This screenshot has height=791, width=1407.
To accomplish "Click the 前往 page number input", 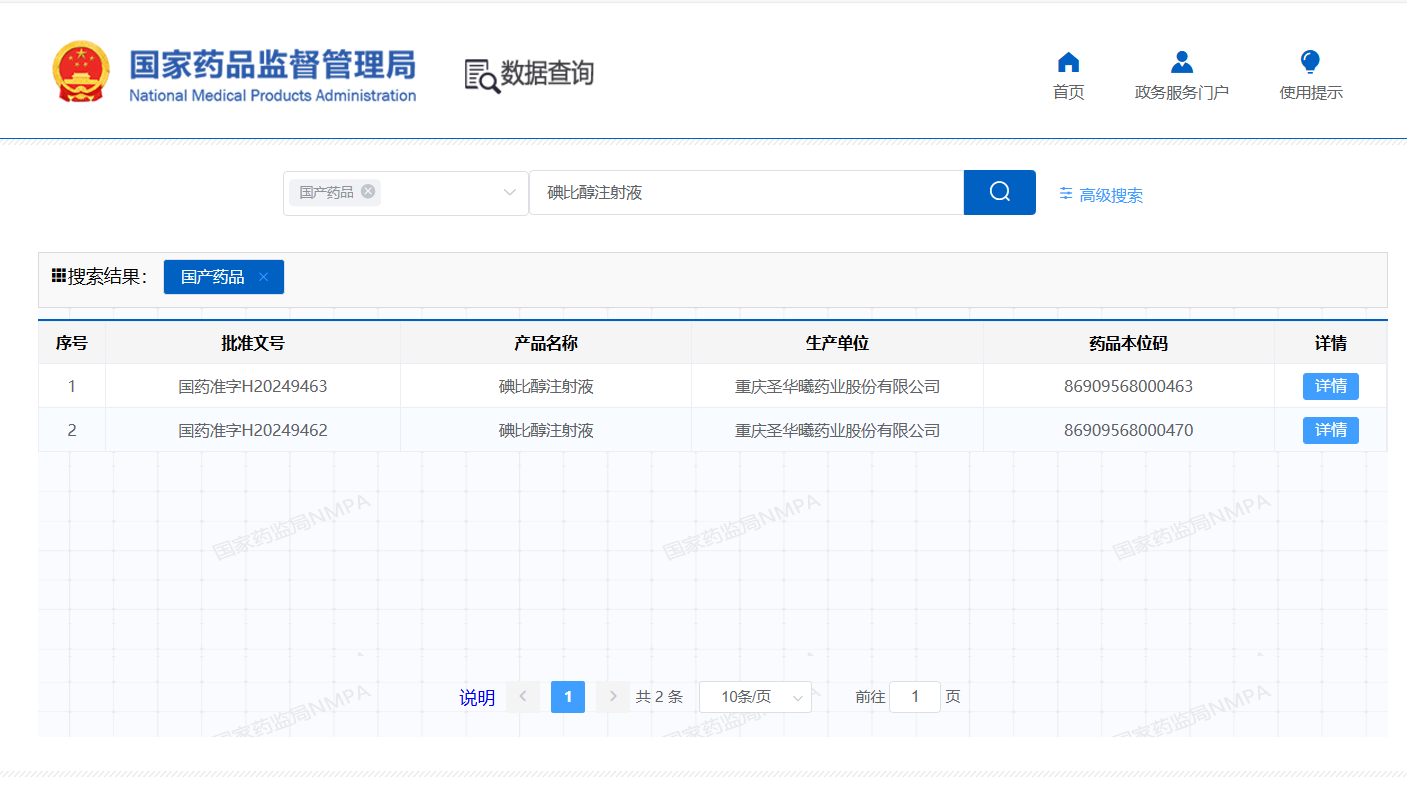I will pyautogui.click(x=915, y=697).
